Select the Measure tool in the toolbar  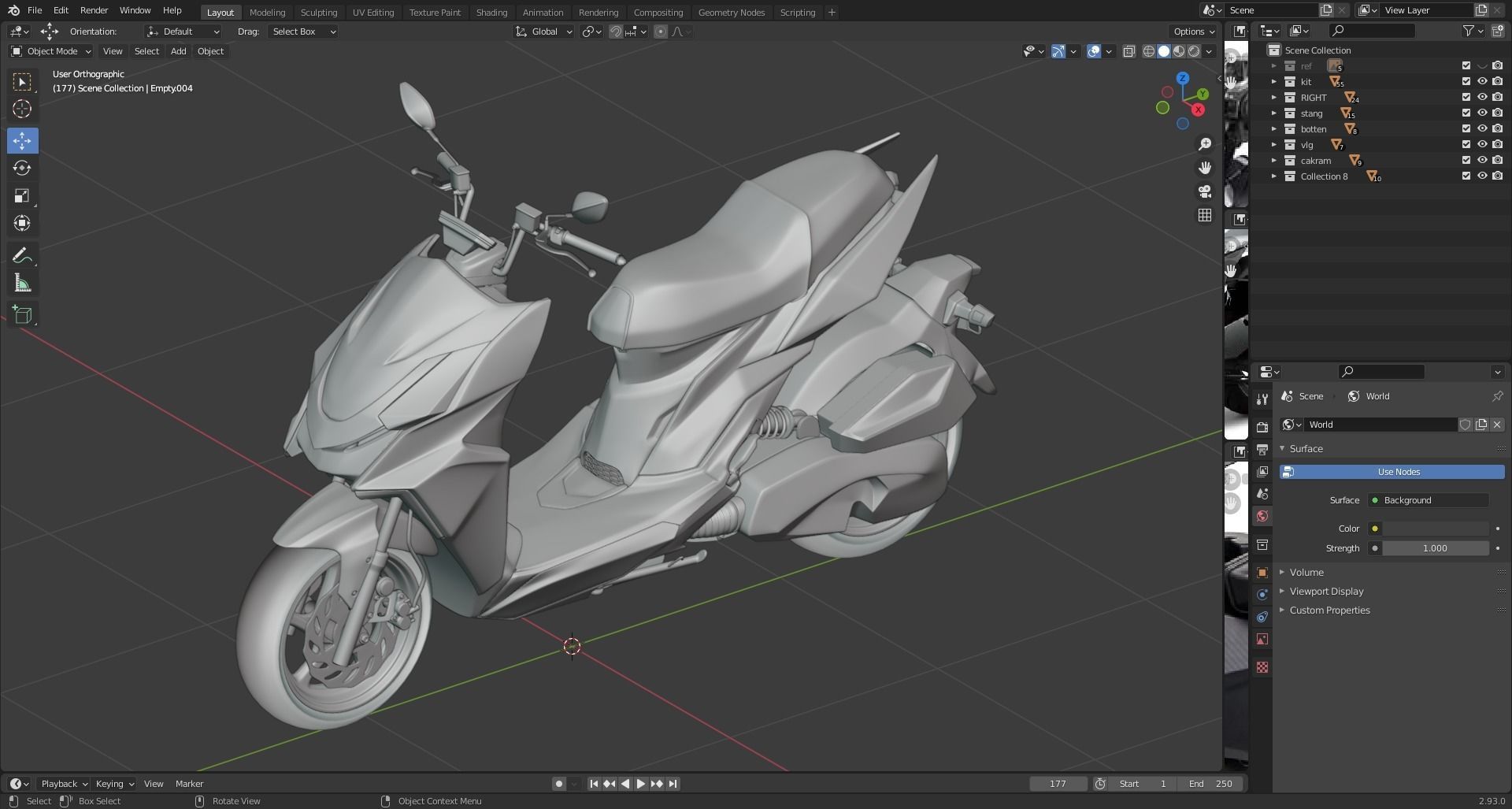pyautogui.click(x=22, y=282)
